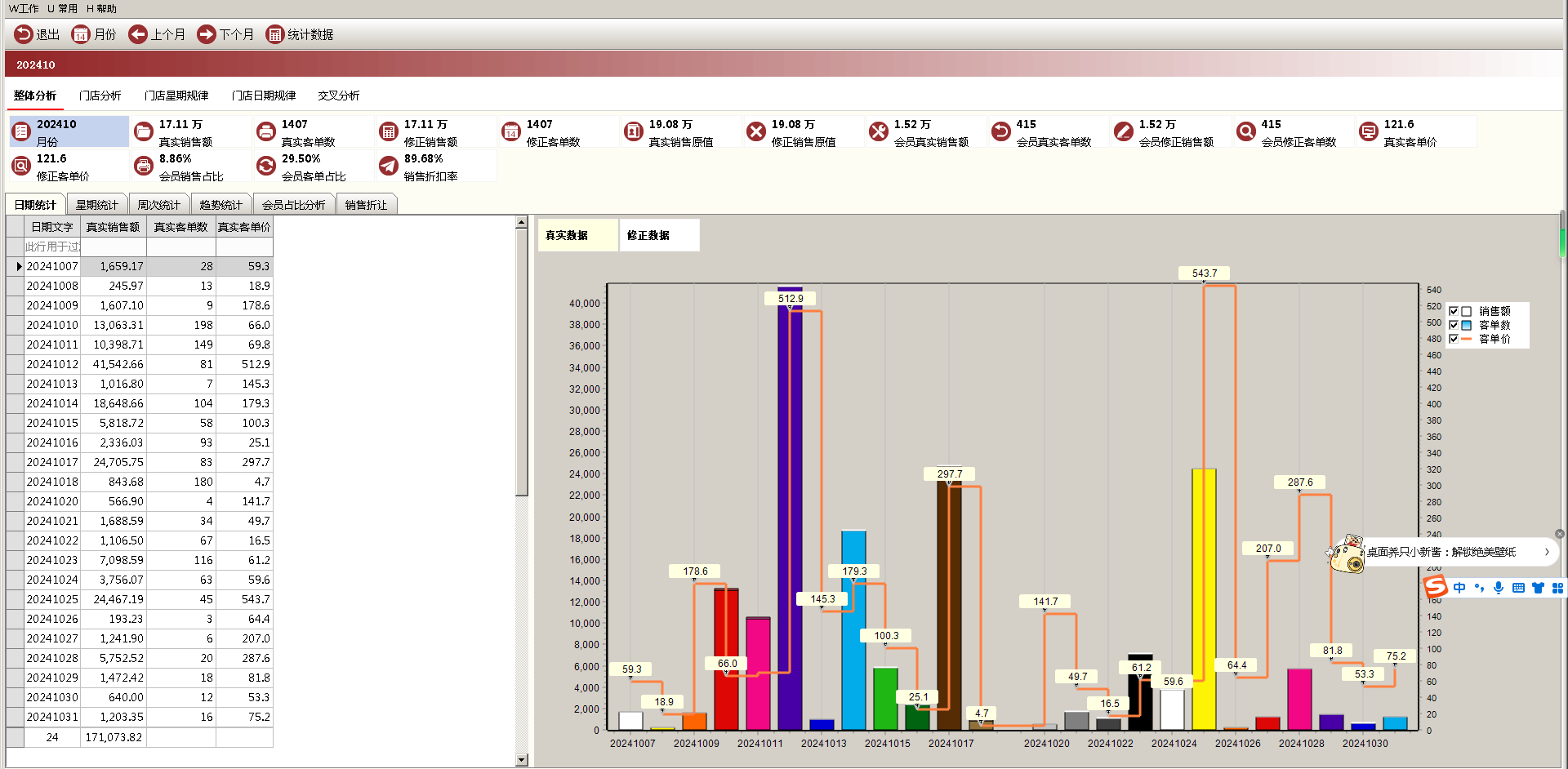Open the IME soft keyboard icon
This screenshot has height=769, width=1568.
1518,588
